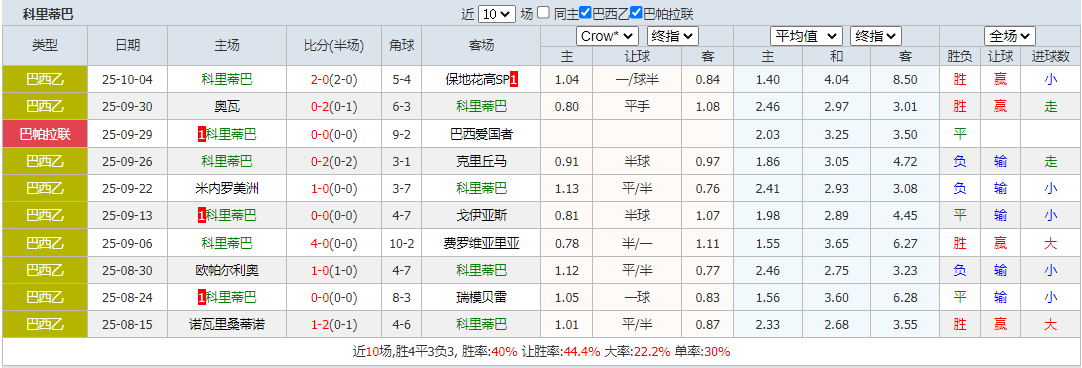Open team 克里丘马 link

482,161
